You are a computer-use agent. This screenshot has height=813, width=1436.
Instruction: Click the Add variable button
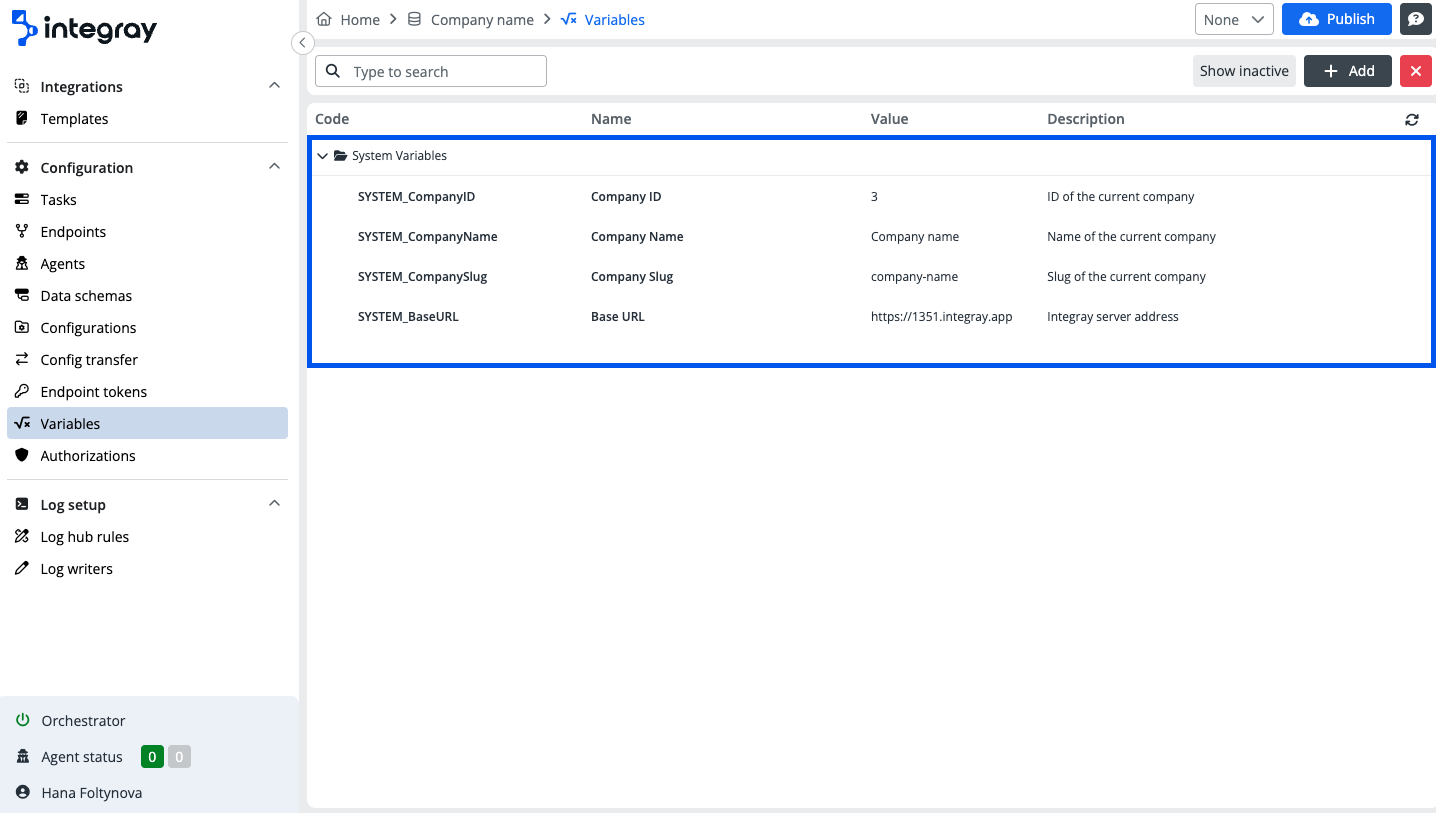1347,71
